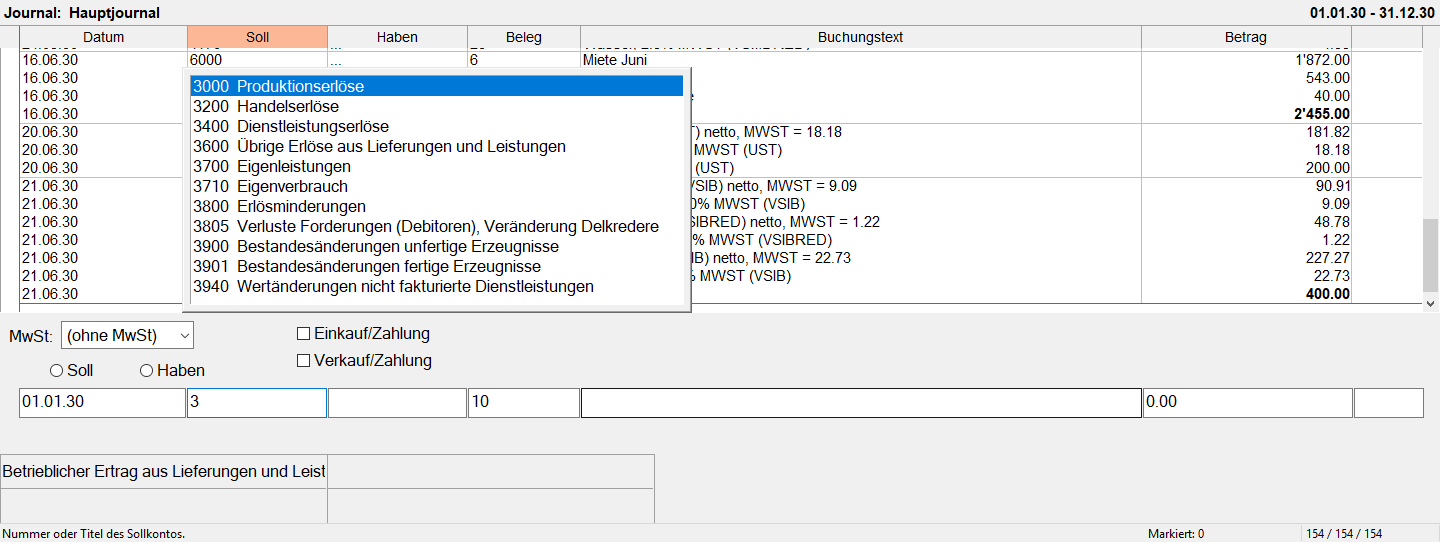Click the Beleg input field with 10
The image size is (1440, 542).
click(523, 403)
